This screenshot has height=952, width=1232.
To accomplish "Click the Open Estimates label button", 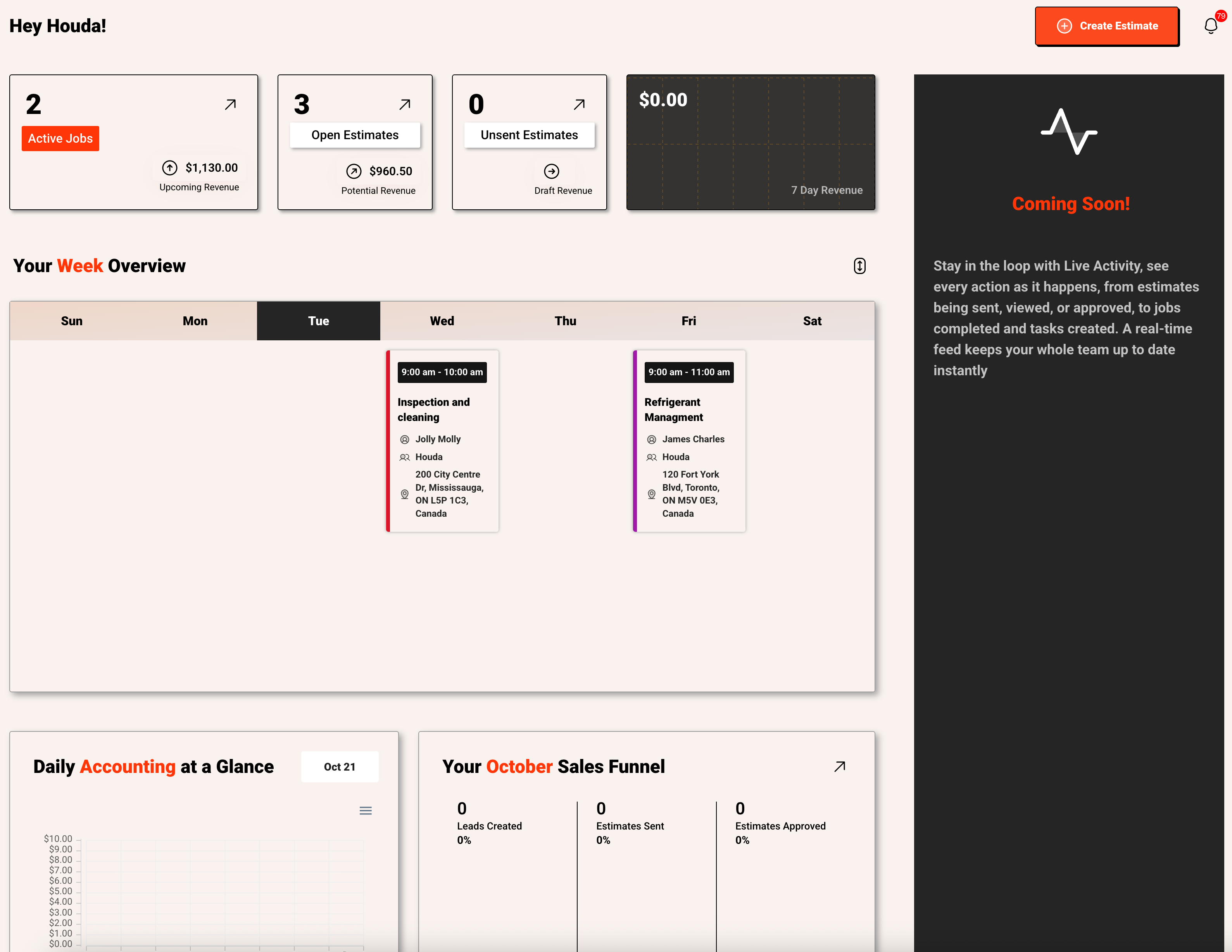I will (x=355, y=135).
